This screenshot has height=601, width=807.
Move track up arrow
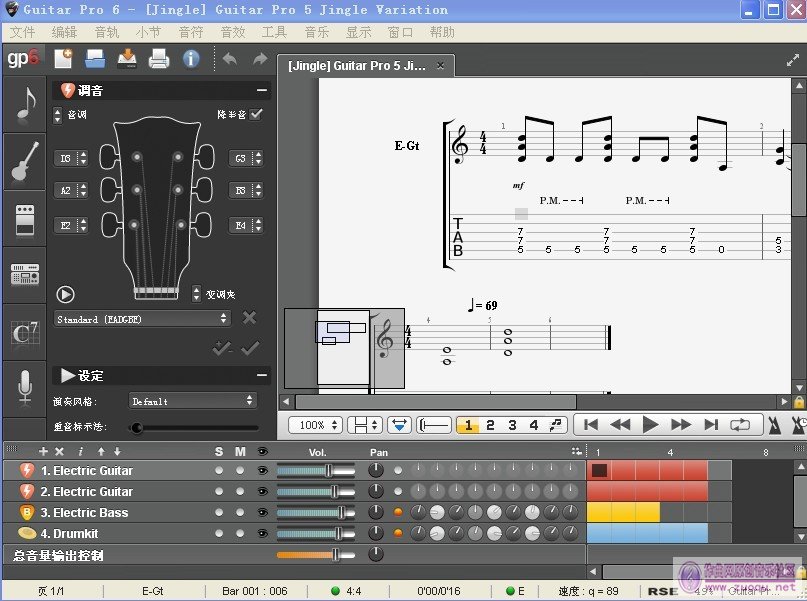(101, 451)
